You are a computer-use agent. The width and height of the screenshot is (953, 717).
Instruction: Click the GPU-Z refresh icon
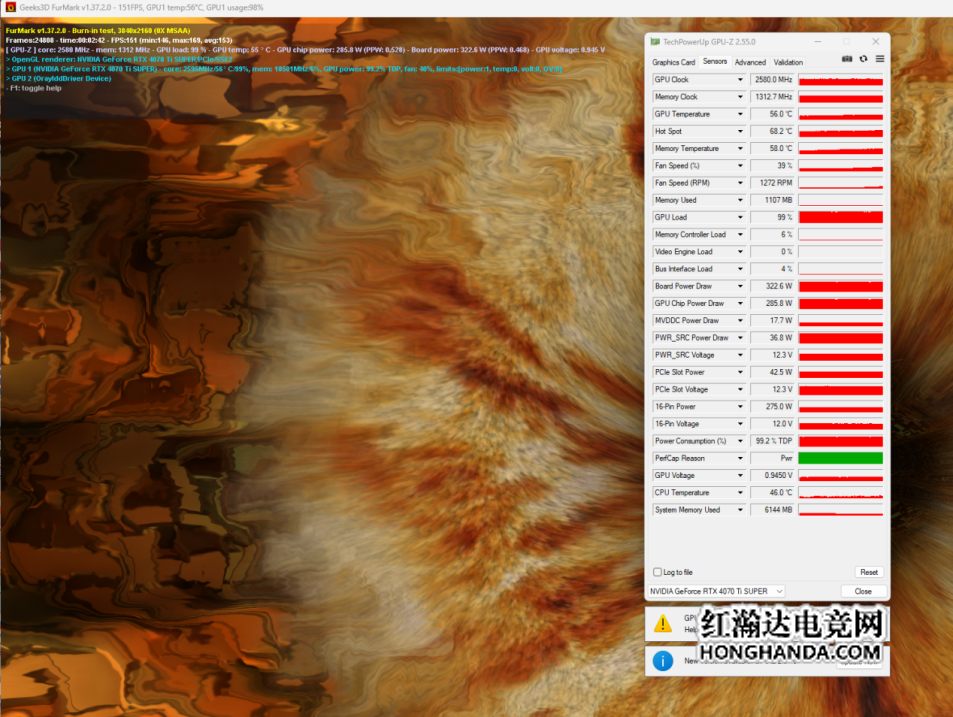(x=863, y=59)
